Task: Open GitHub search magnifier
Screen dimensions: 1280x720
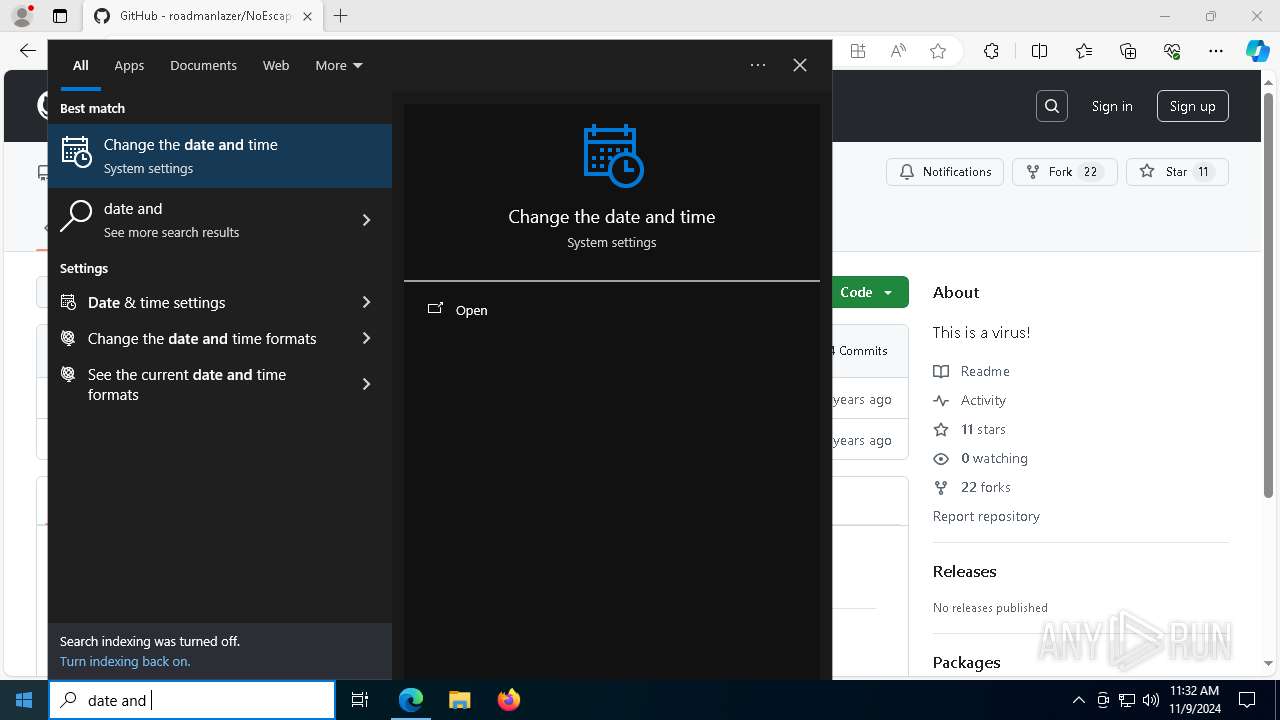Action: click(1052, 106)
